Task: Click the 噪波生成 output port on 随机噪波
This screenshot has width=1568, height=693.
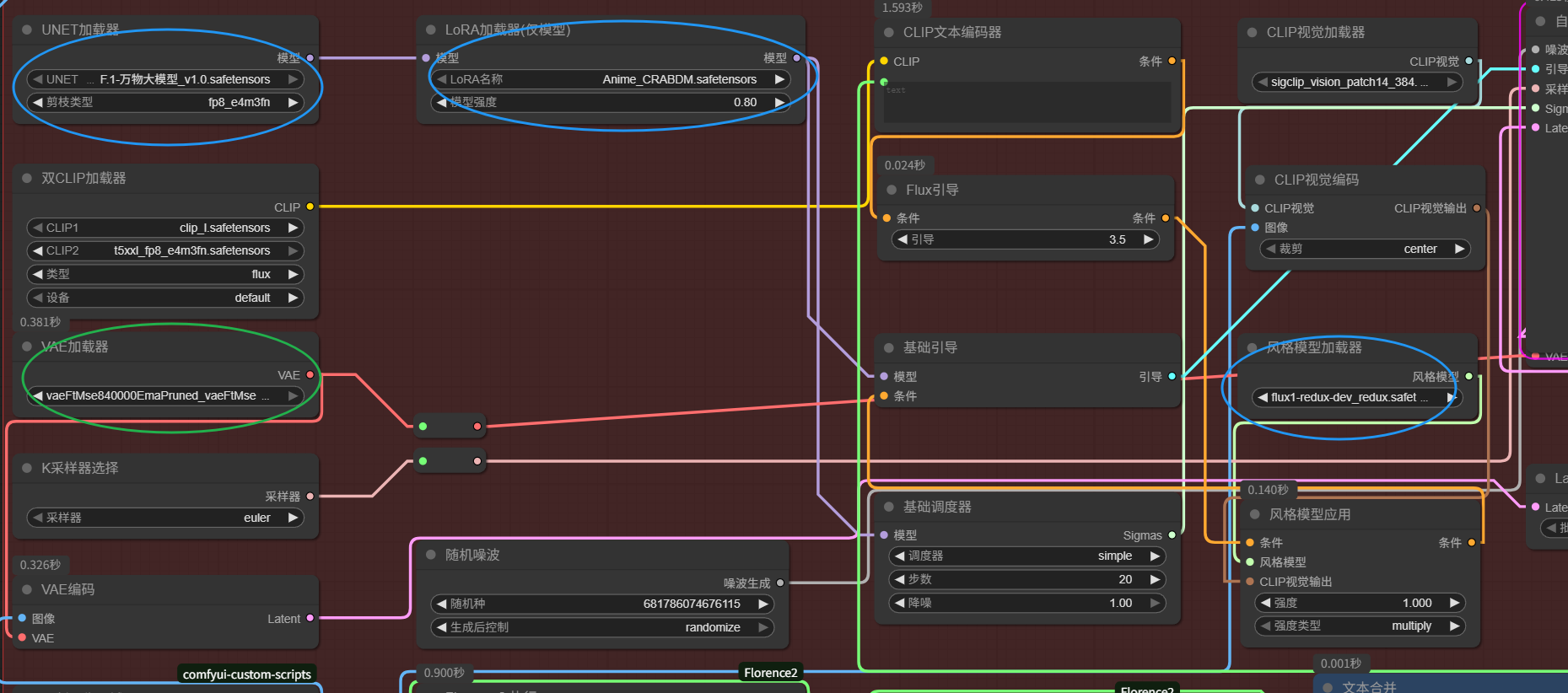Action: click(x=779, y=583)
